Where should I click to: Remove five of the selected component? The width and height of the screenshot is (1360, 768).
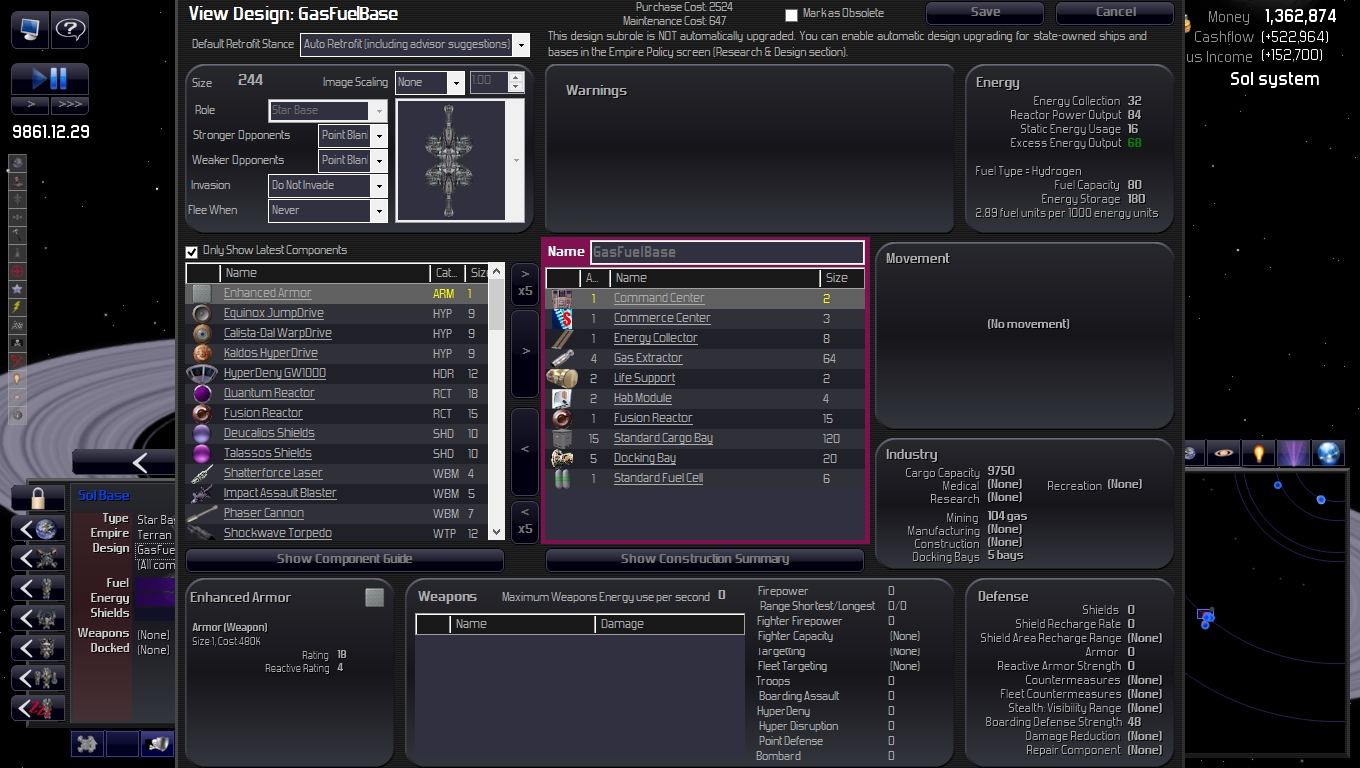click(x=525, y=521)
